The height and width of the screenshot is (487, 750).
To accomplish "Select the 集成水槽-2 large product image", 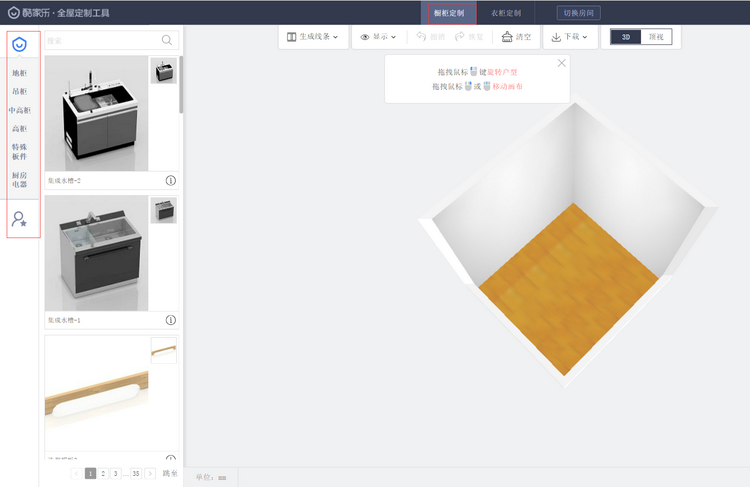I will click(97, 113).
